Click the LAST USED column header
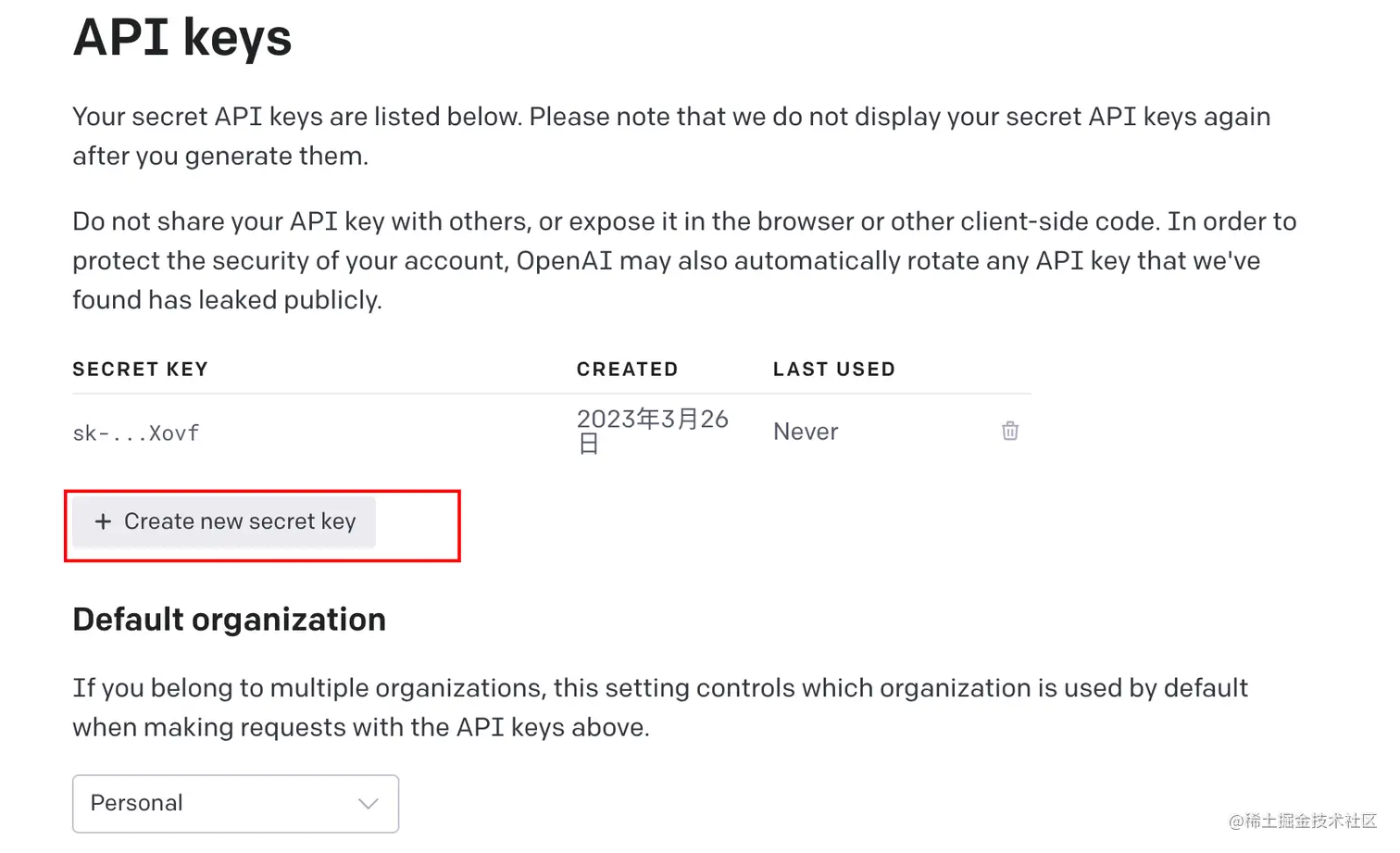 [x=834, y=370]
